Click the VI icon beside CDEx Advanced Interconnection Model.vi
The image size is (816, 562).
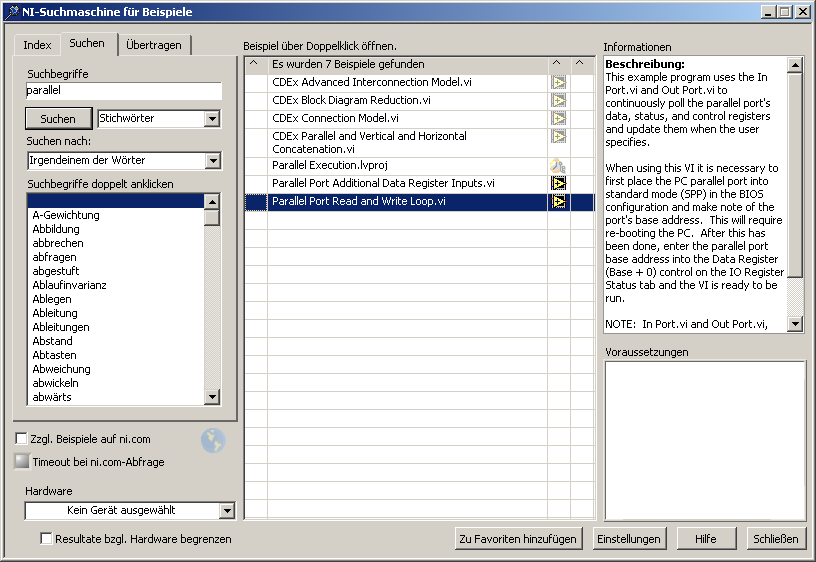pyautogui.click(x=558, y=83)
